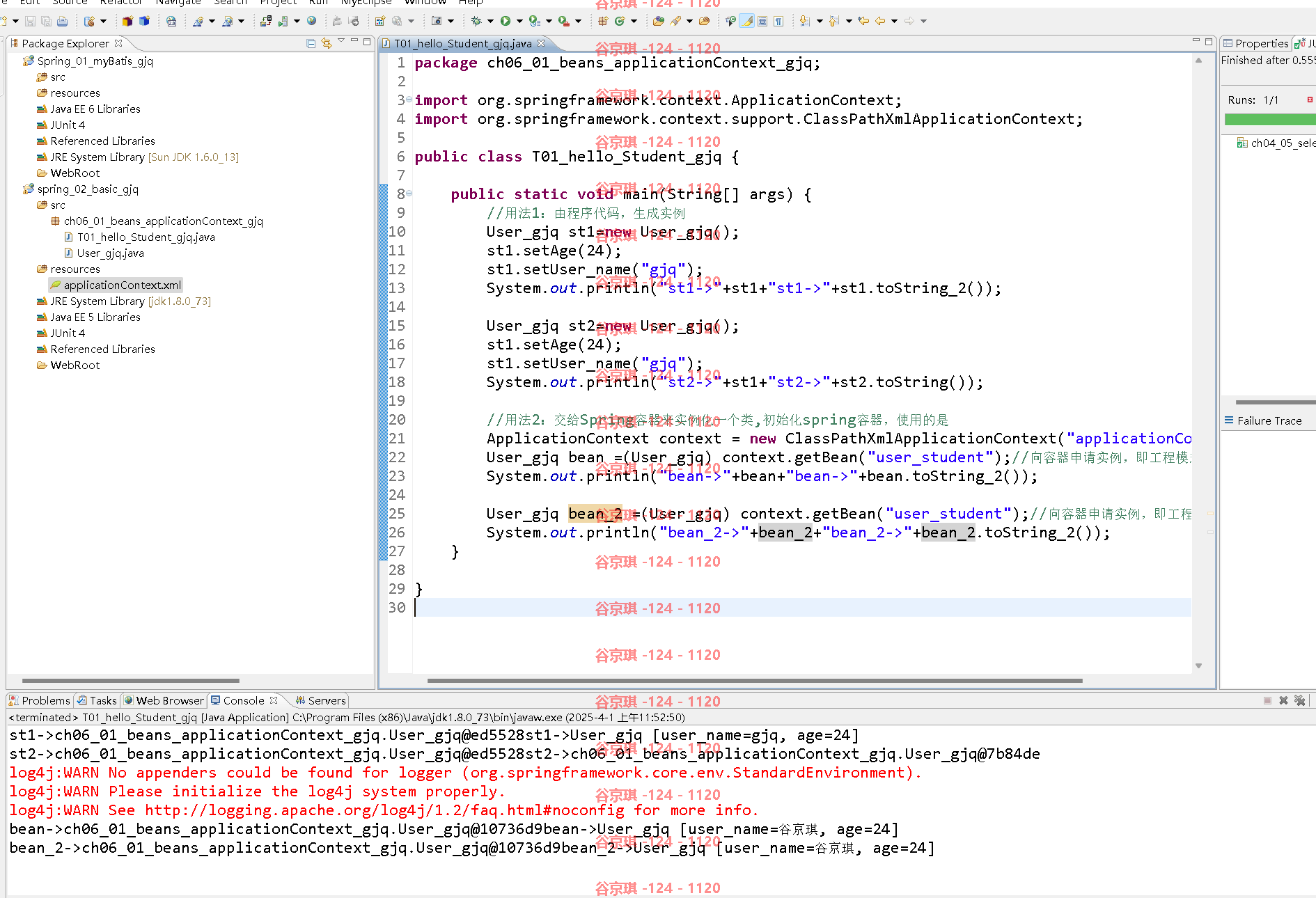Image resolution: width=1316 pixels, height=898 pixels.
Task: Select User_gjq.java in Package Explorer
Action: [x=104, y=253]
